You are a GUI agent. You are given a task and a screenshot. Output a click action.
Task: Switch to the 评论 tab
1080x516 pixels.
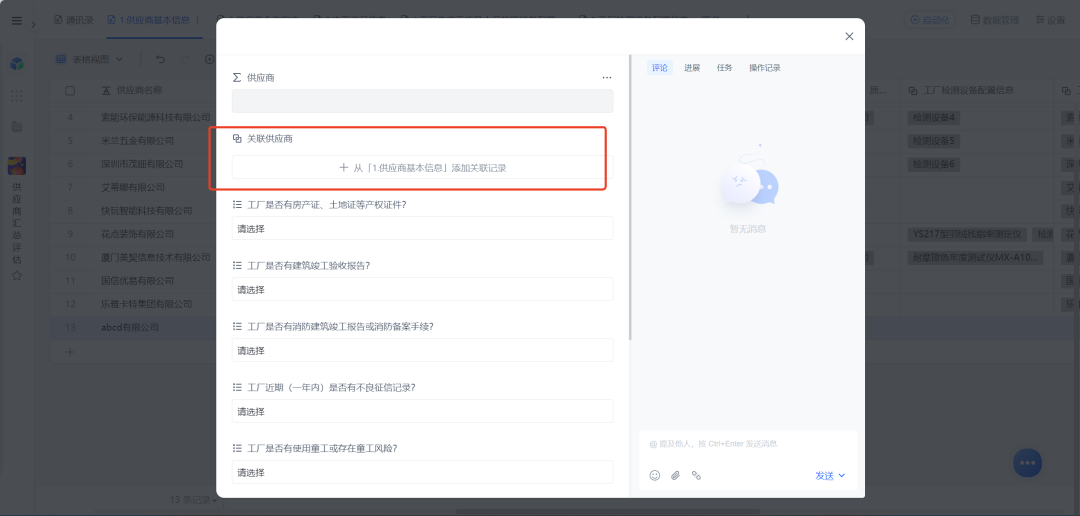[659, 68]
